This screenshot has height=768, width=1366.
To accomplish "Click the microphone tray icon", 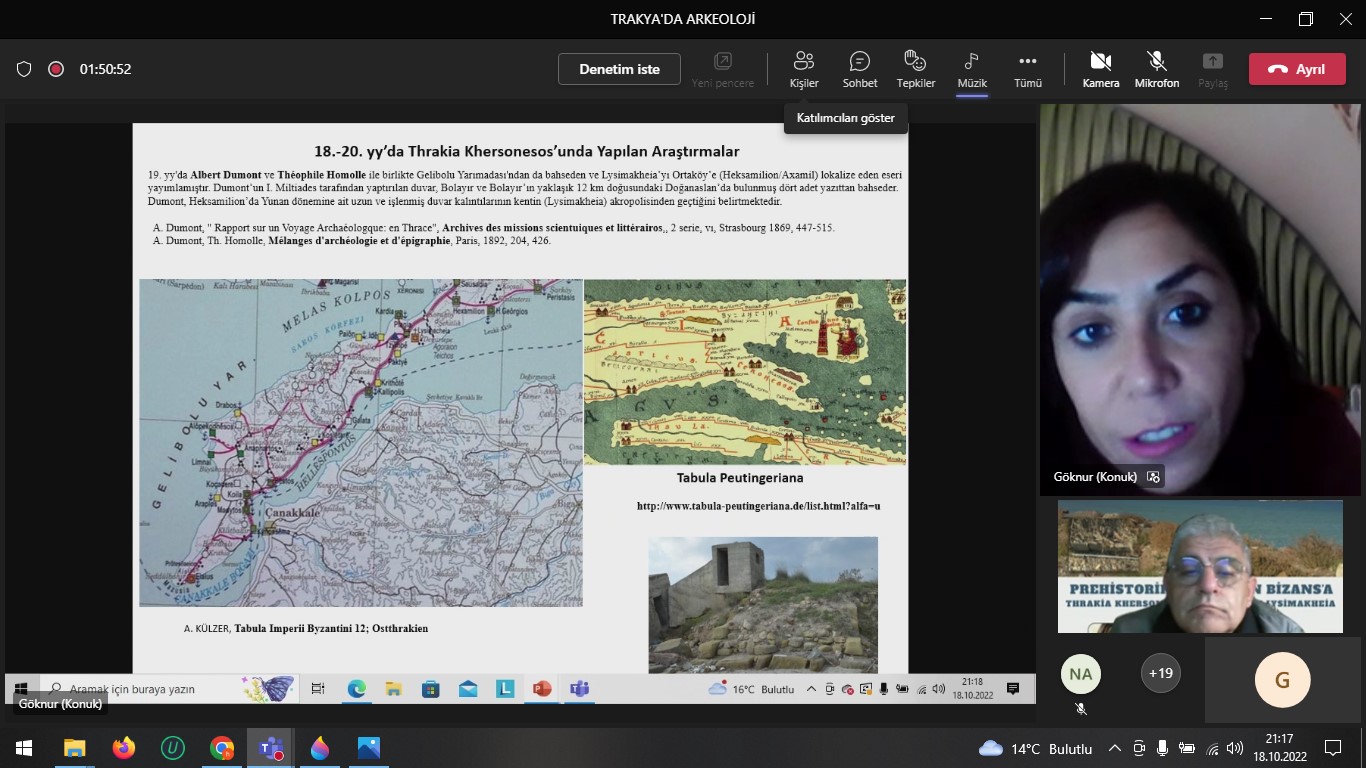I will tap(1162, 748).
